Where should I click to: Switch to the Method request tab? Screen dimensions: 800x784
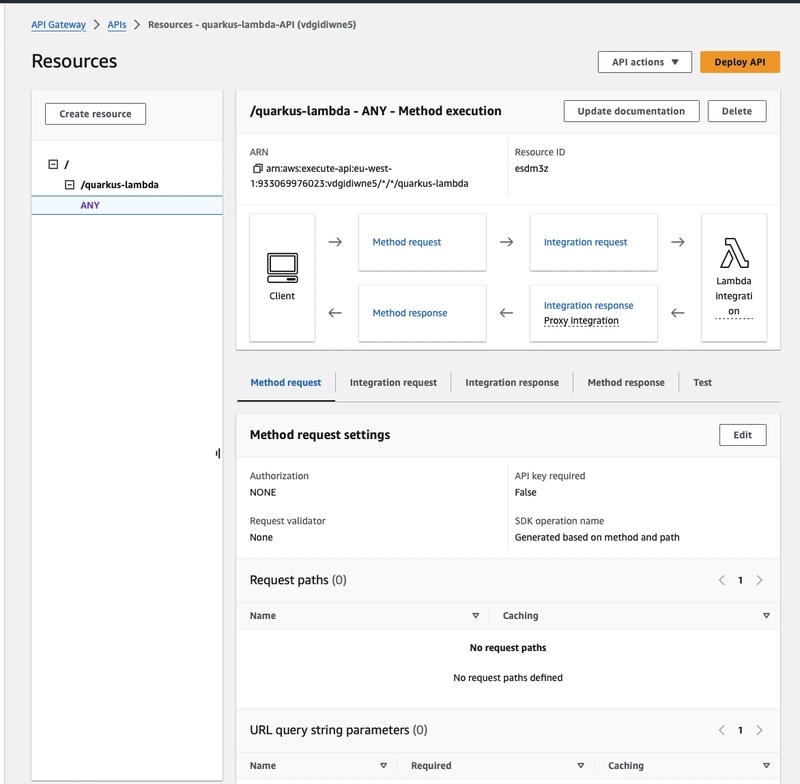click(286, 383)
